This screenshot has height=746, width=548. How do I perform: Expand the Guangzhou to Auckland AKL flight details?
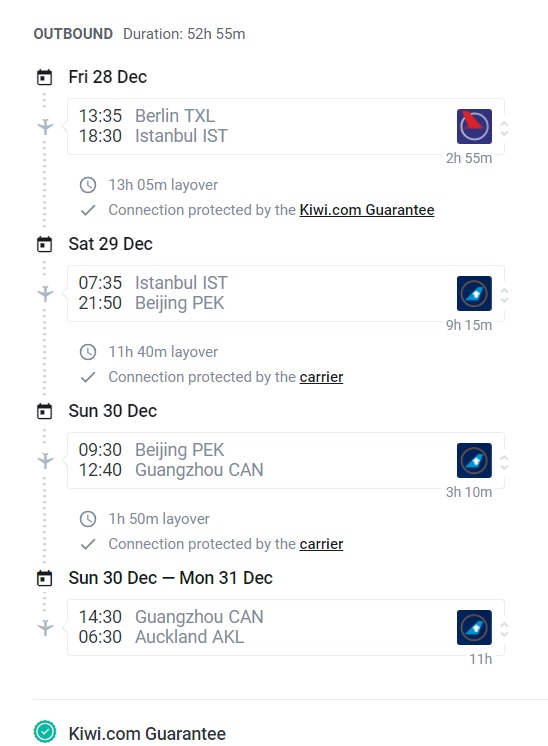[504, 629]
